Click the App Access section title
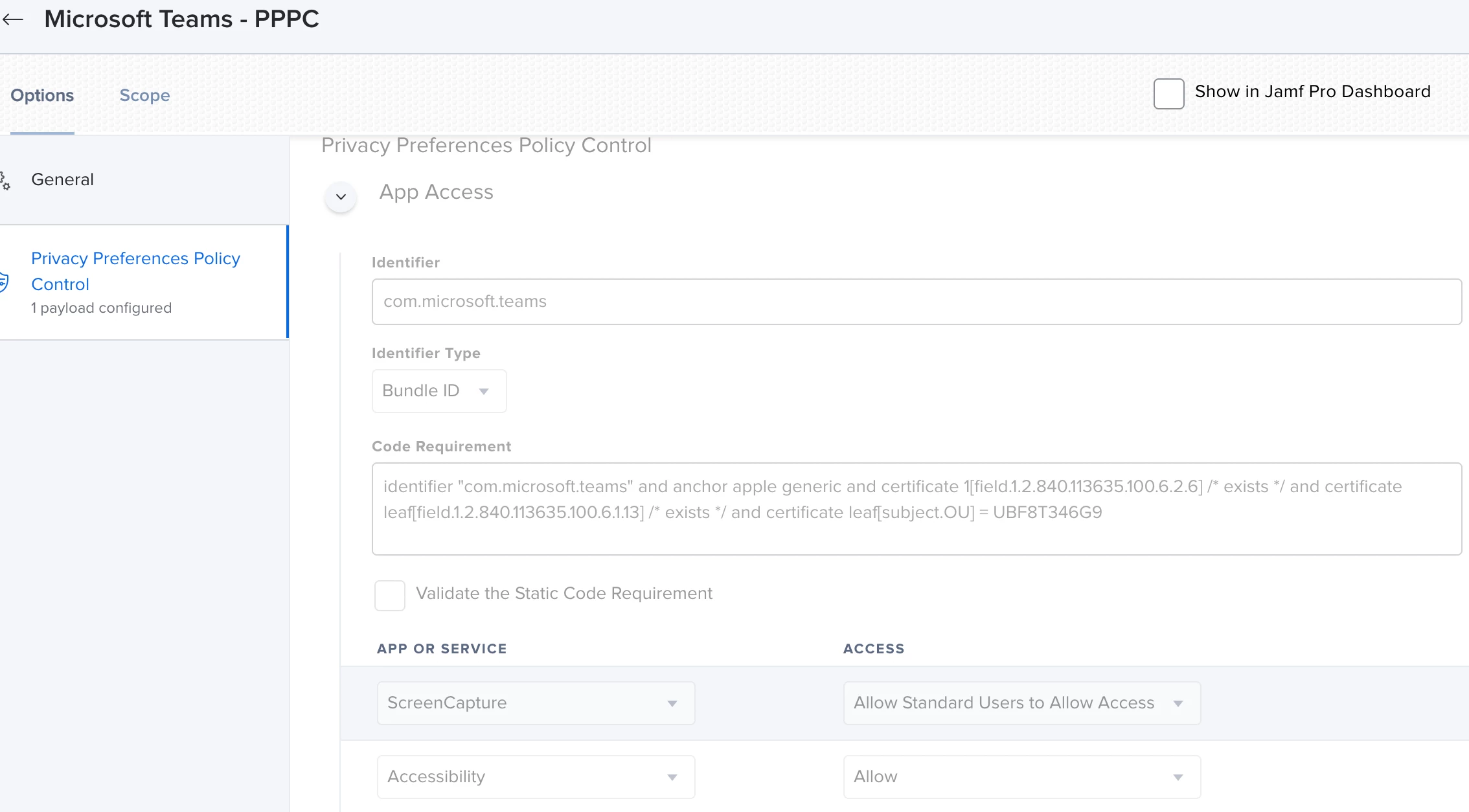Screen dimensions: 1469x812 436,192
